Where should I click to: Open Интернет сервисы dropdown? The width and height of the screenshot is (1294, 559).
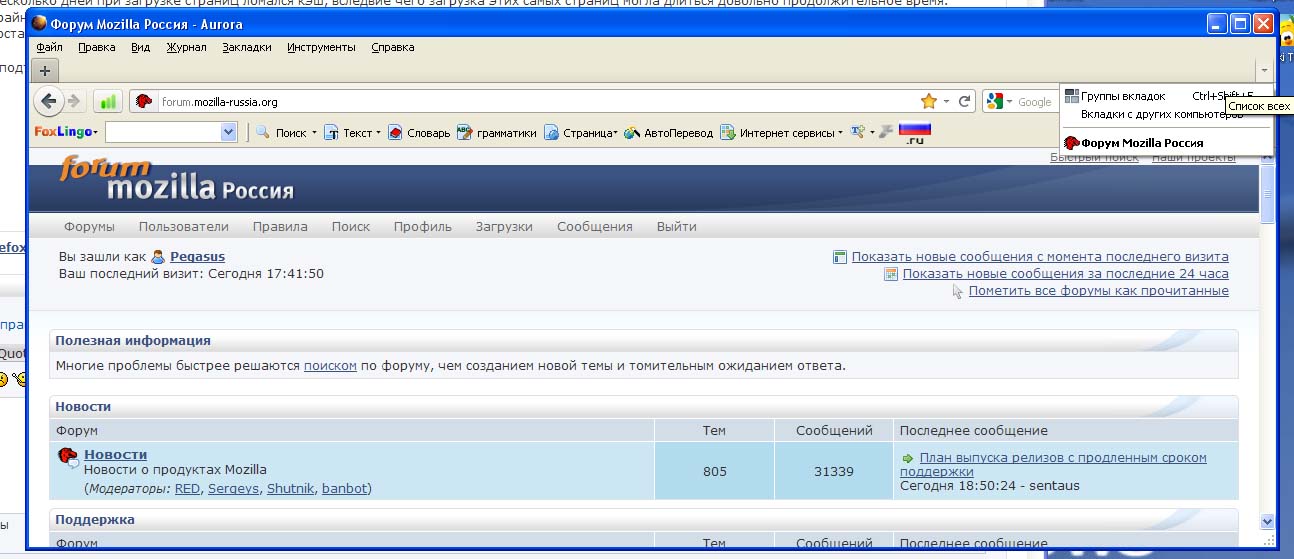[782, 133]
